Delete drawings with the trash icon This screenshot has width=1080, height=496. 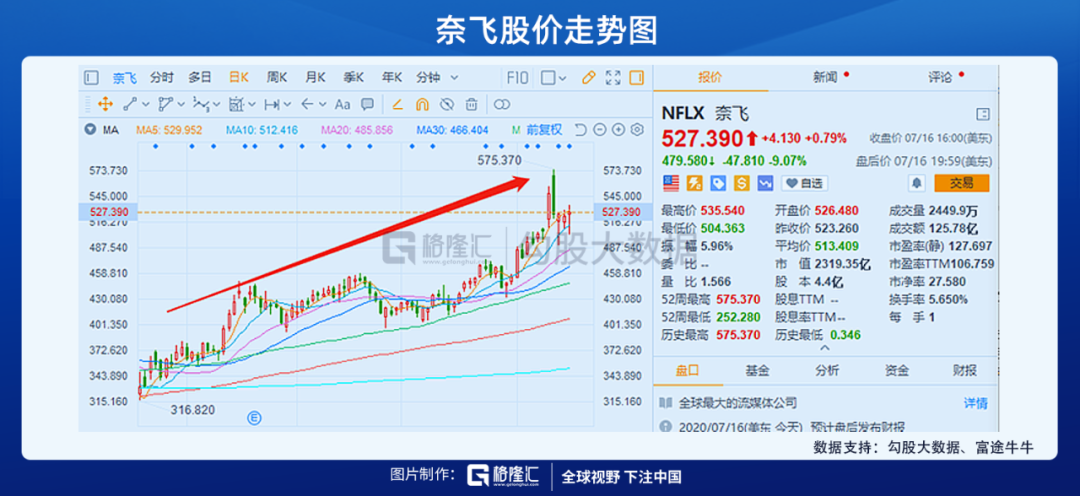(x=471, y=105)
